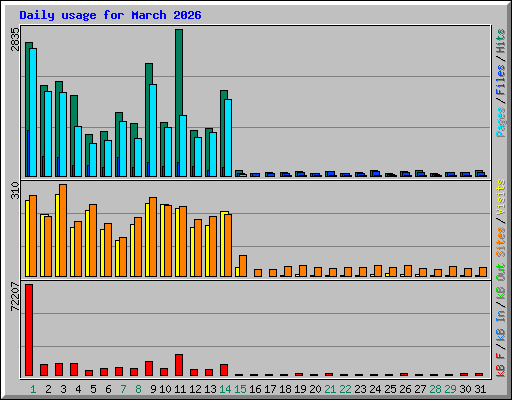Select the red kB bar for day 14
The width and height of the screenshot is (512, 400).
(x=224, y=370)
